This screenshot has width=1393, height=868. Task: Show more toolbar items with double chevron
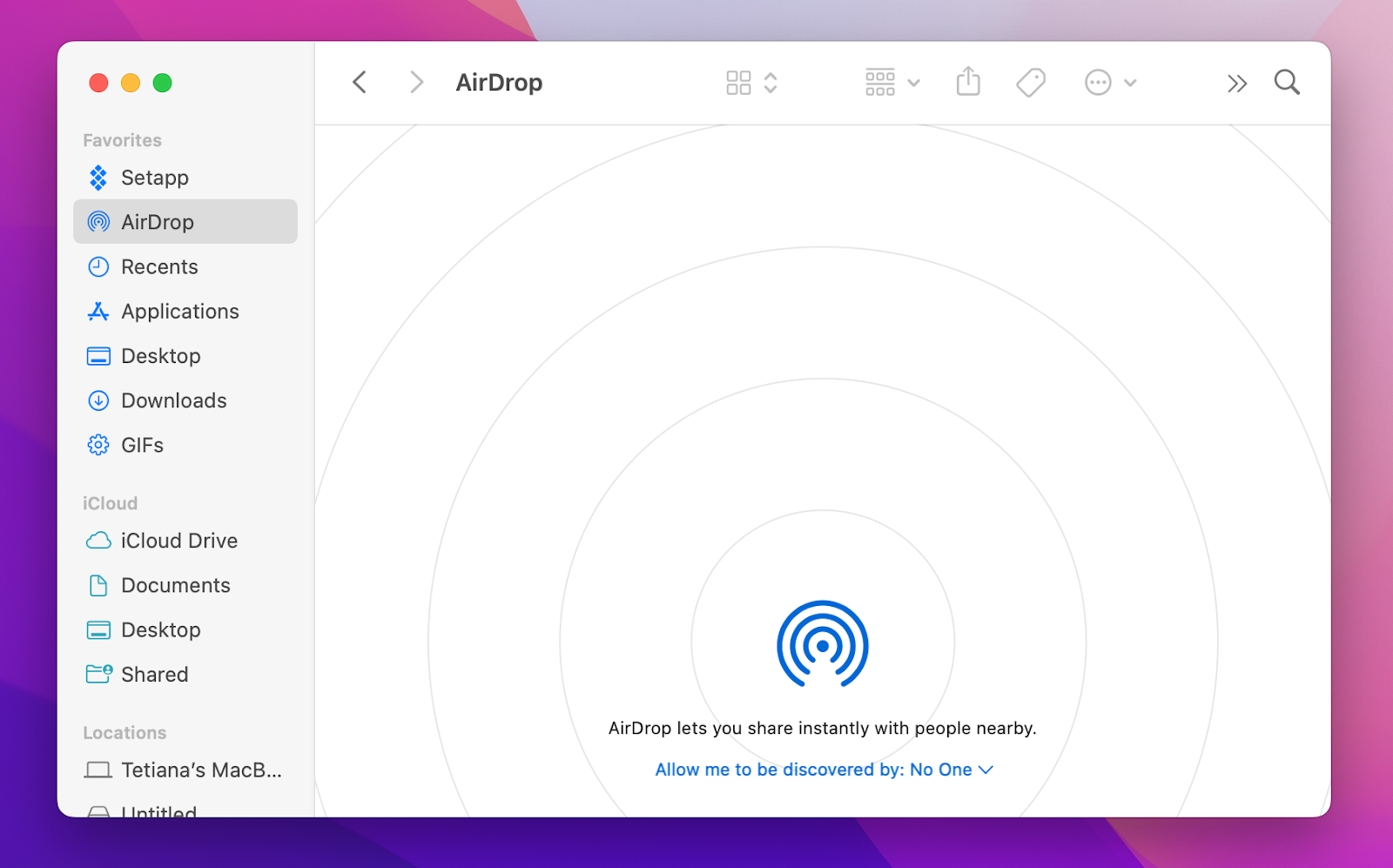pos(1237,84)
